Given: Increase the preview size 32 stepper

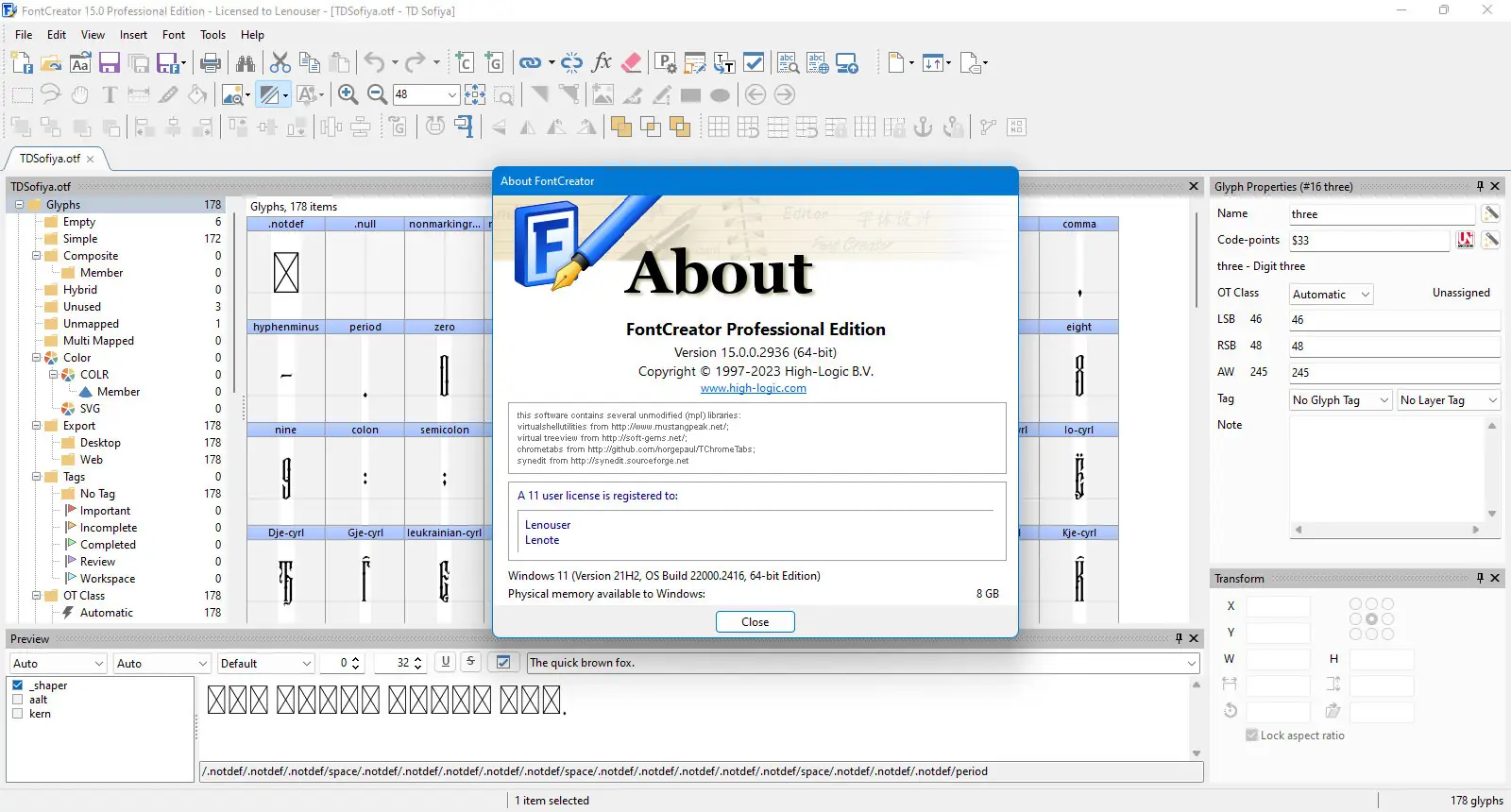Looking at the screenshot, I should coord(418,658).
